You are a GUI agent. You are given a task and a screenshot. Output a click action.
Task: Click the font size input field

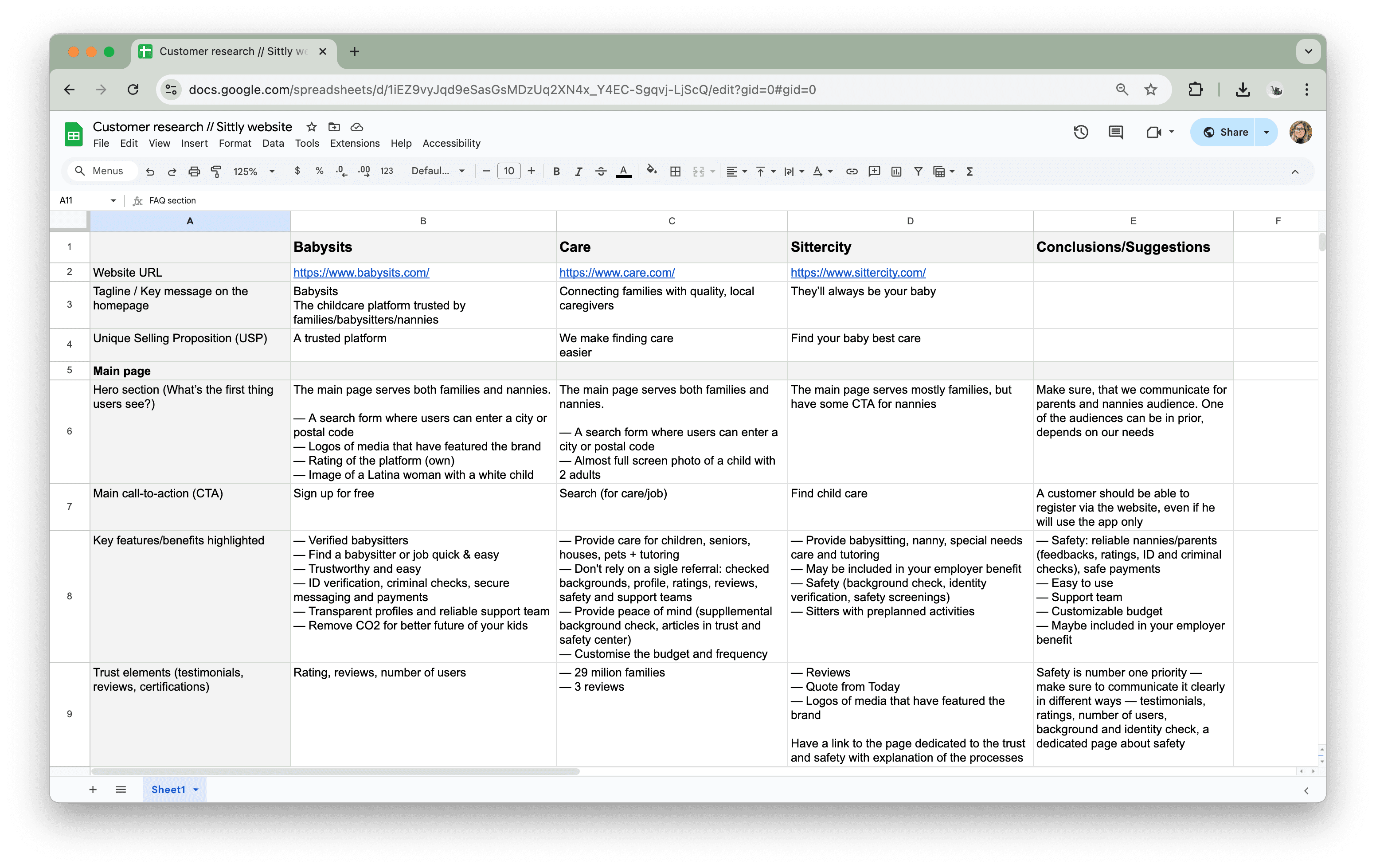508,172
